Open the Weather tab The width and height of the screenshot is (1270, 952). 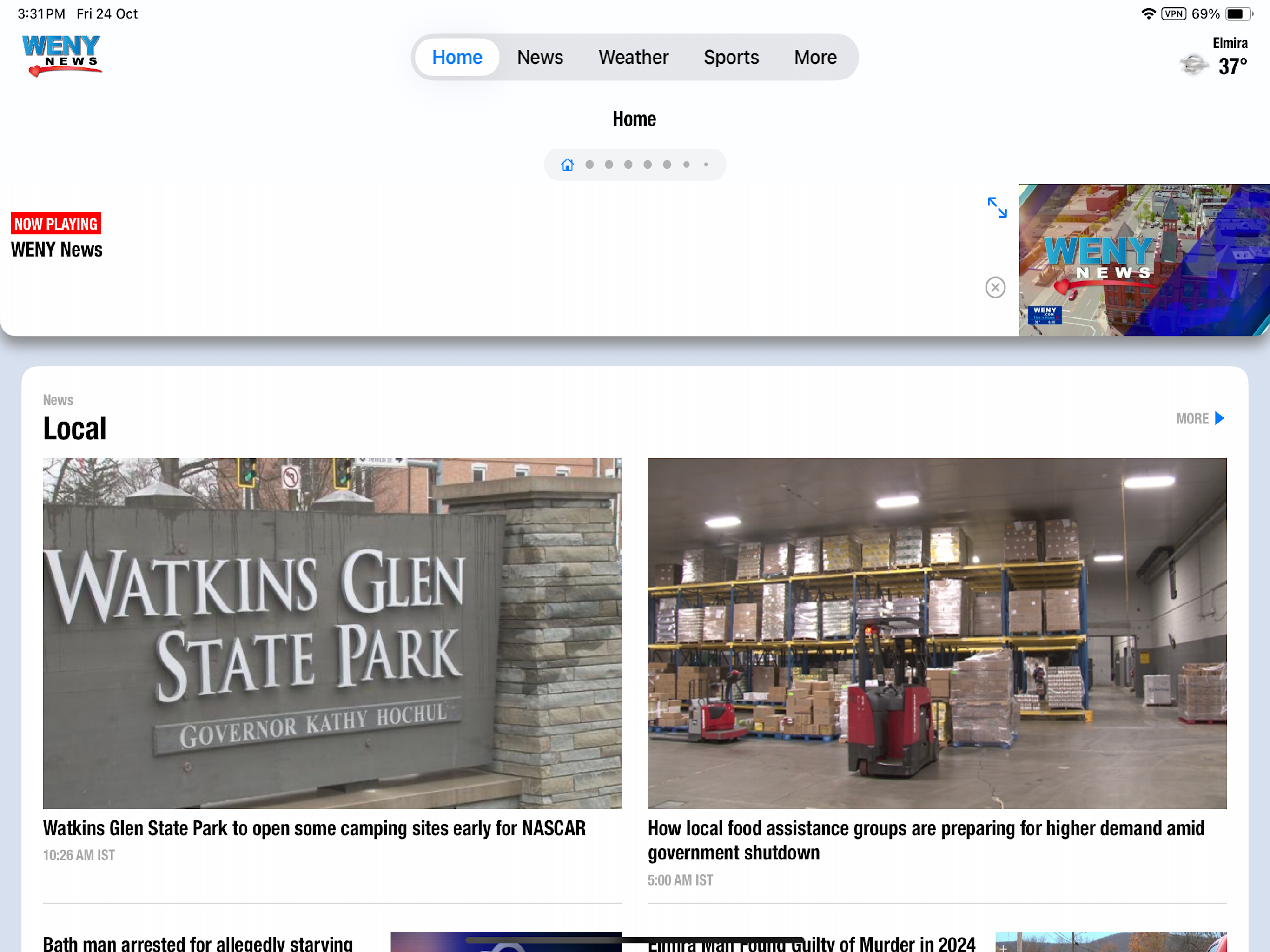(x=633, y=58)
